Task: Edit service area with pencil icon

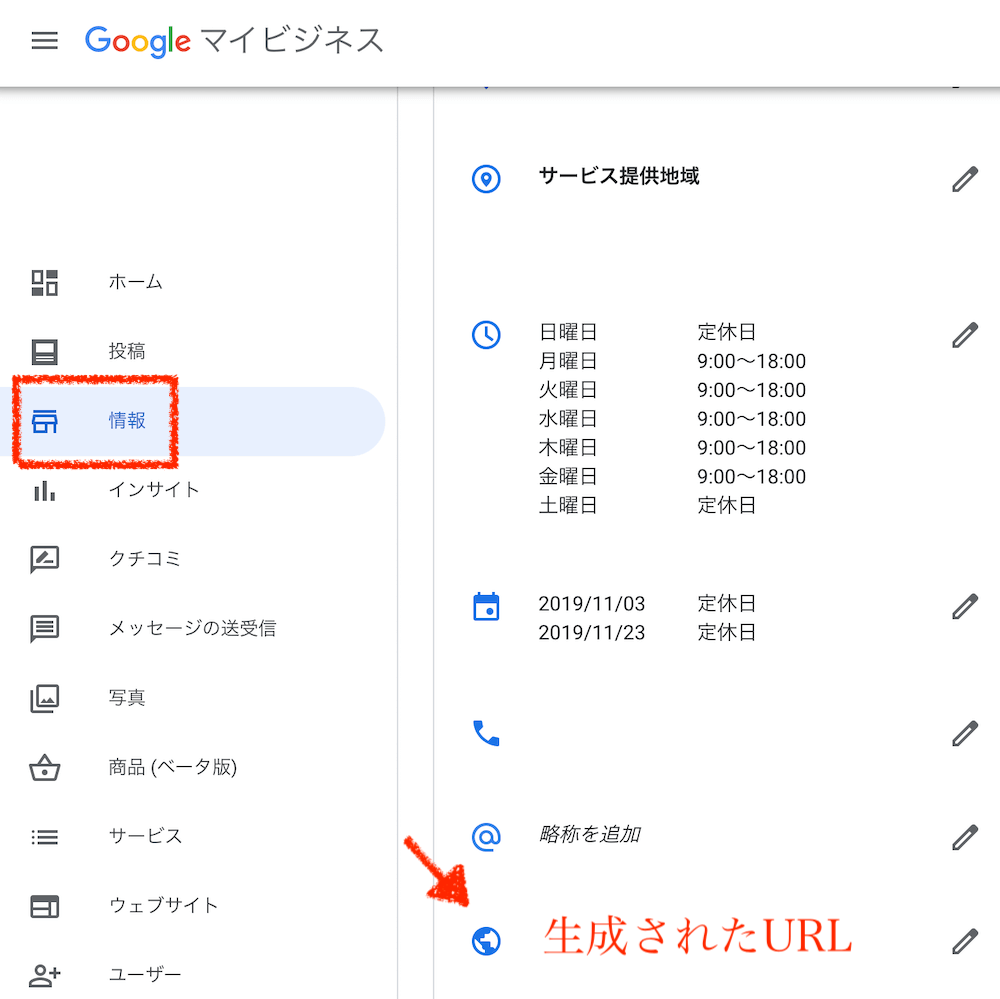Action: tap(965, 179)
